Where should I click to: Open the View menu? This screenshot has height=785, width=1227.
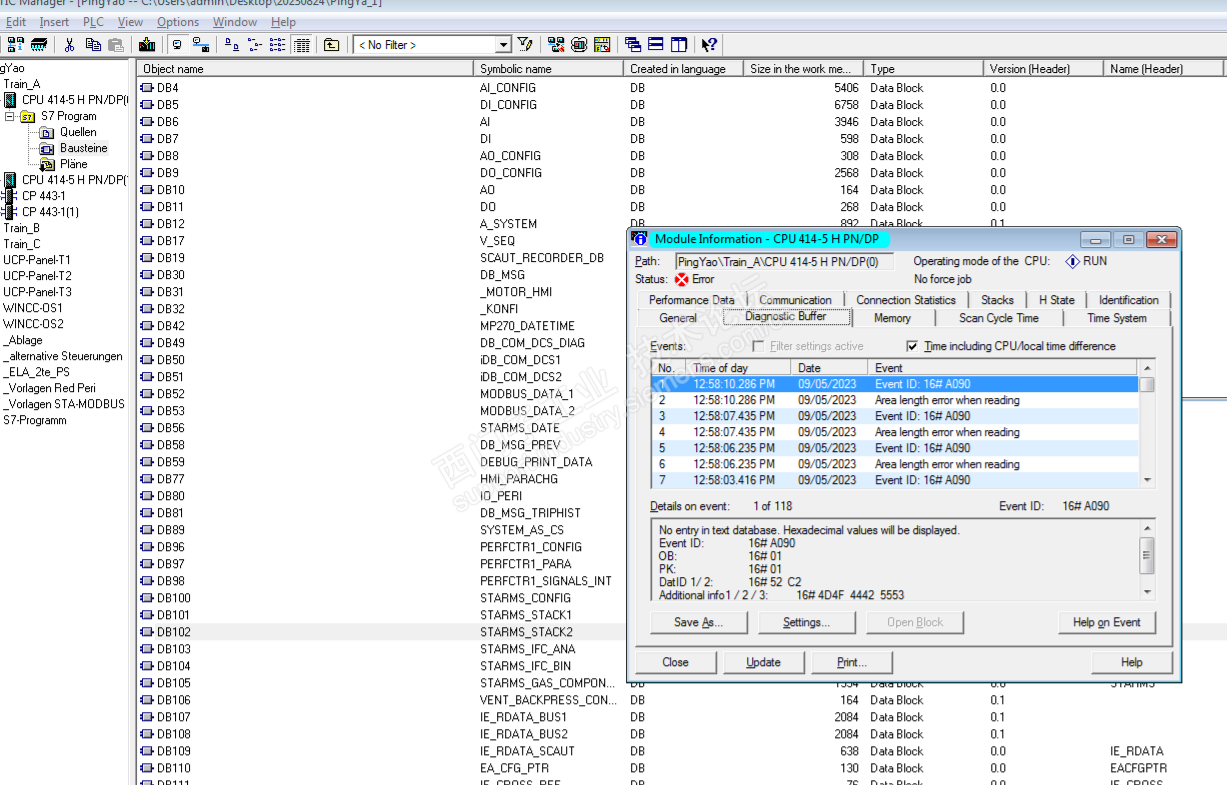click(130, 22)
